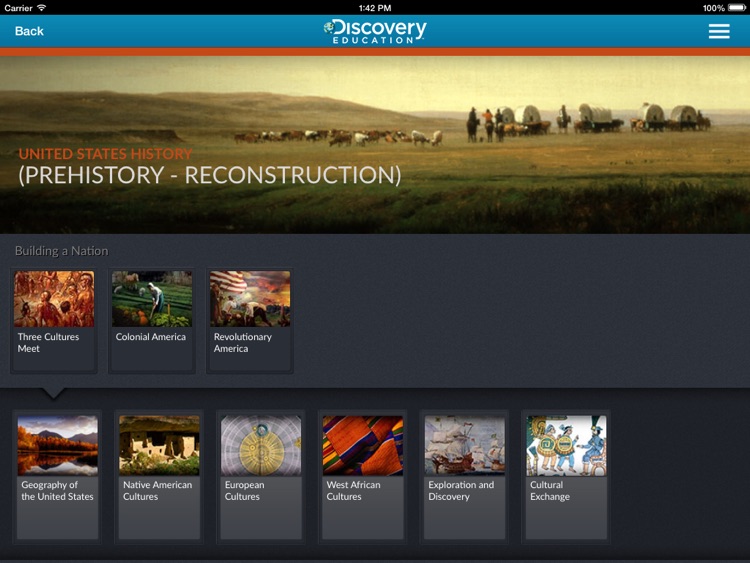Select Geography of the United States image
Image resolution: width=750 pixels, height=563 pixels.
pyautogui.click(x=57, y=445)
